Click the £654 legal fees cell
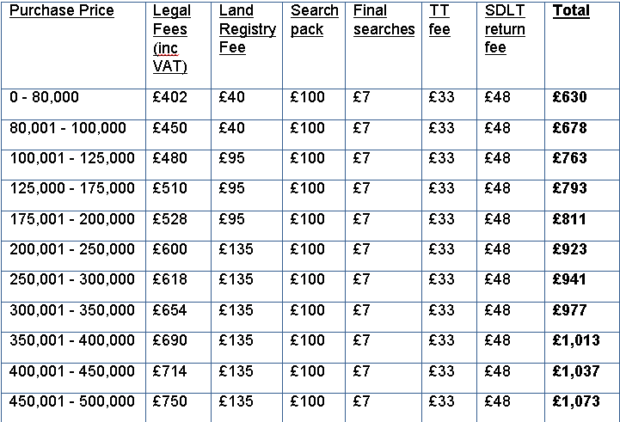Screen dimensions: 620x422 point(170,310)
